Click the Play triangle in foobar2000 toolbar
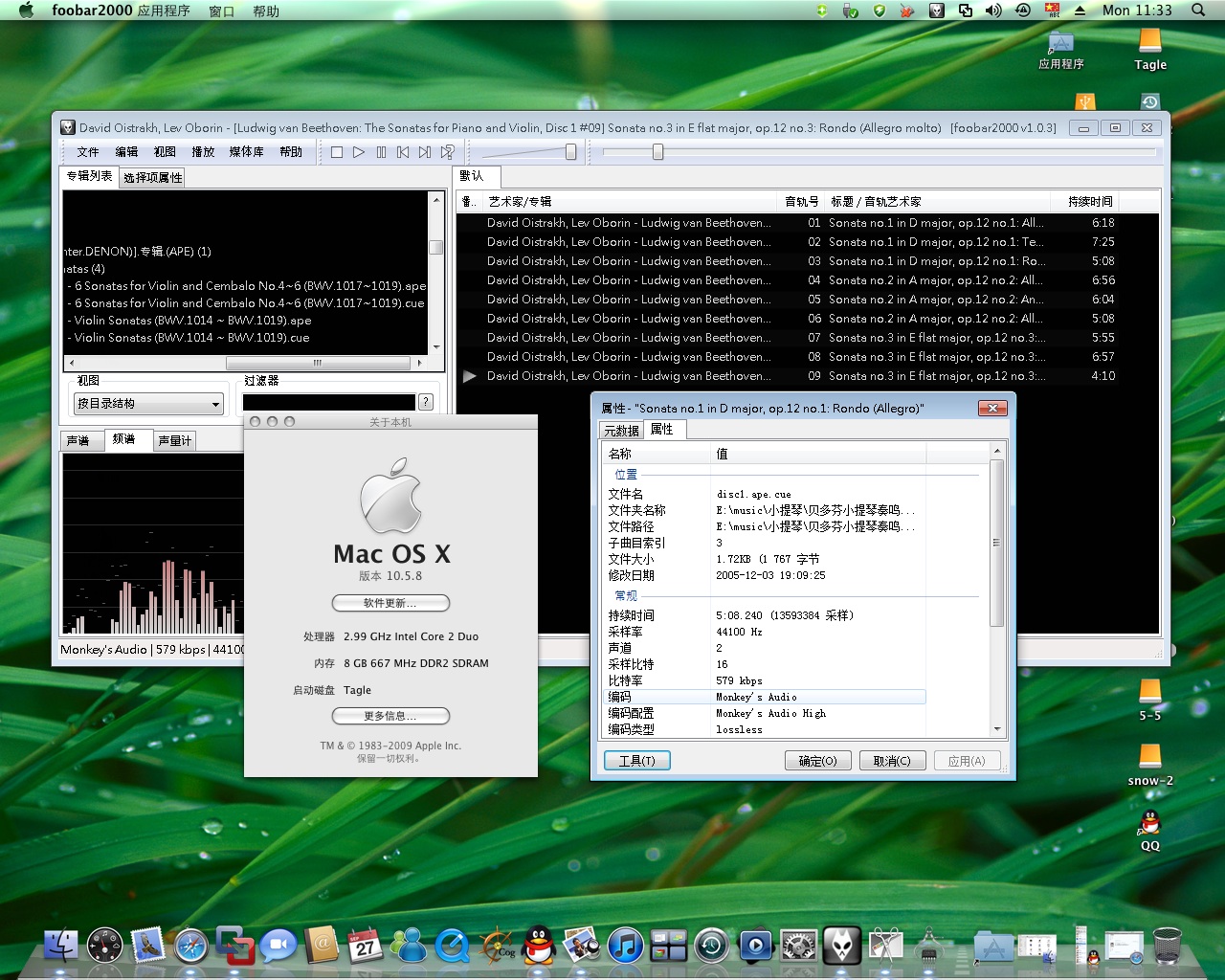Viewport: 1225px width, 980px height. [x=359, y=152]
